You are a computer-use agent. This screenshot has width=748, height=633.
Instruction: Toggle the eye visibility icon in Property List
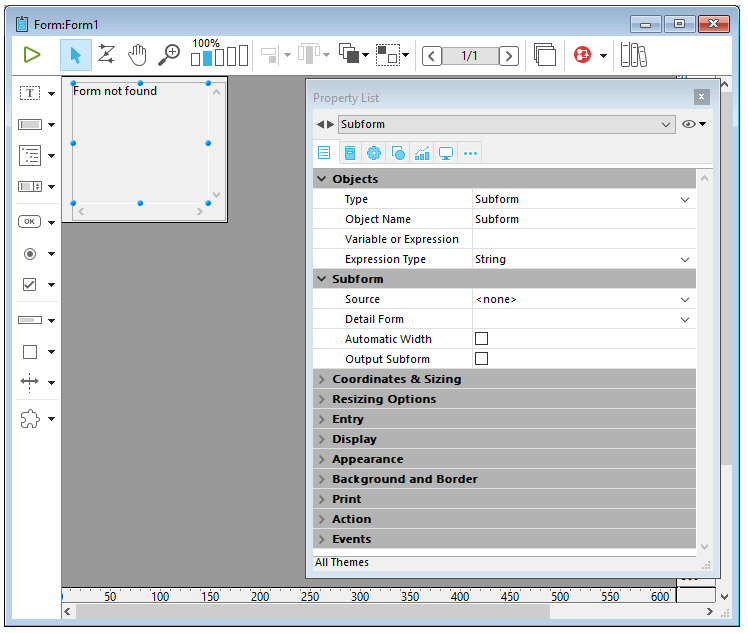coord(688,124)
